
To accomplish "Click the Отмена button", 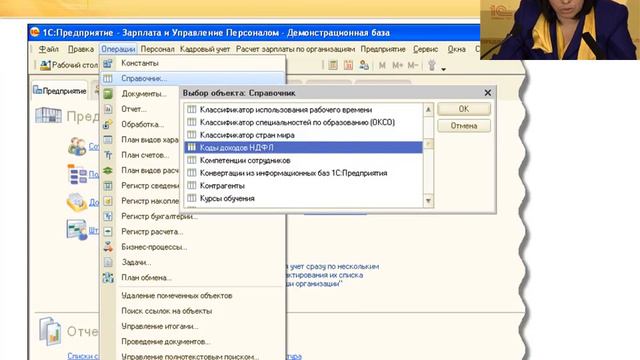I will tap(464, 126).
